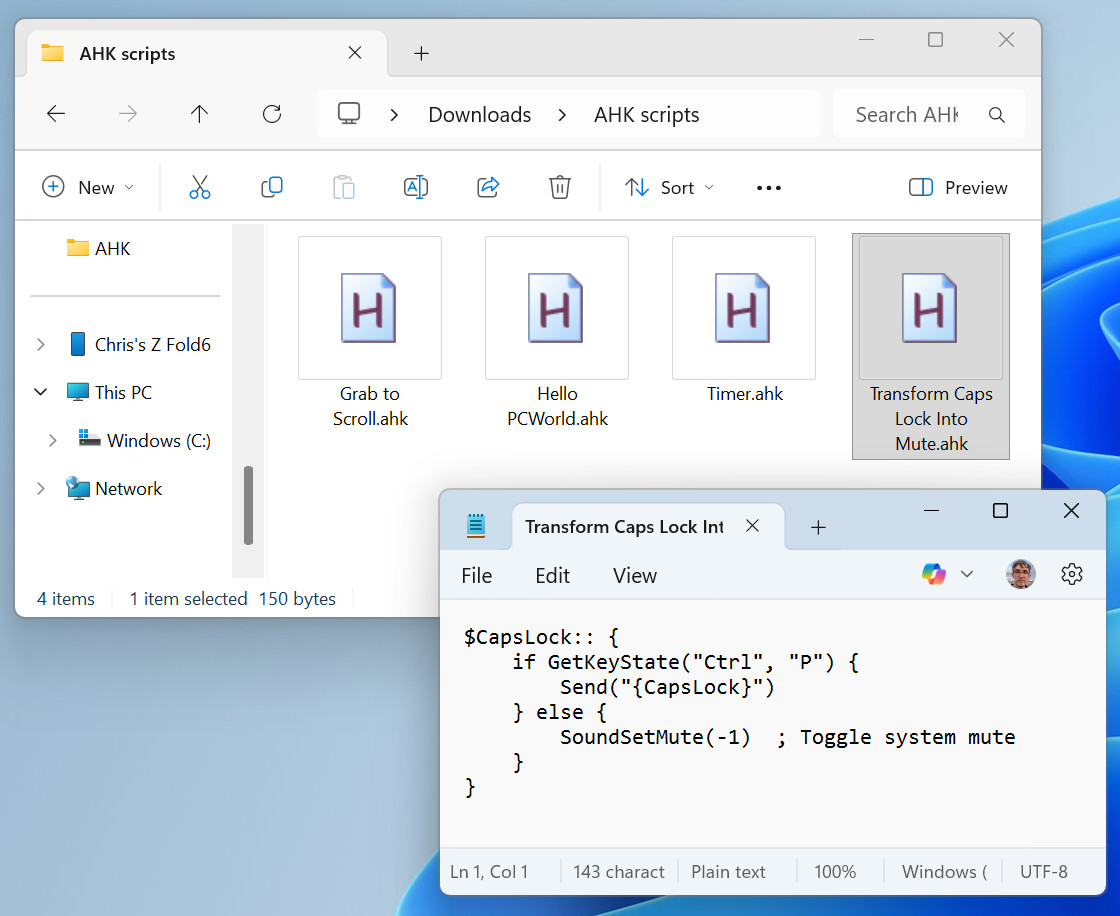Go up one folder level
1120x916 pixels.
click(199, 114)
